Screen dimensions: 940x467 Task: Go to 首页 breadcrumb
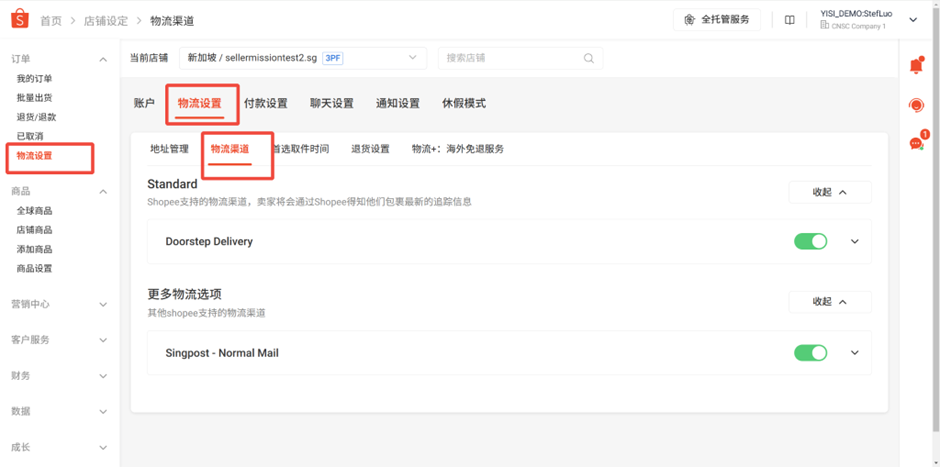point(50,21)
